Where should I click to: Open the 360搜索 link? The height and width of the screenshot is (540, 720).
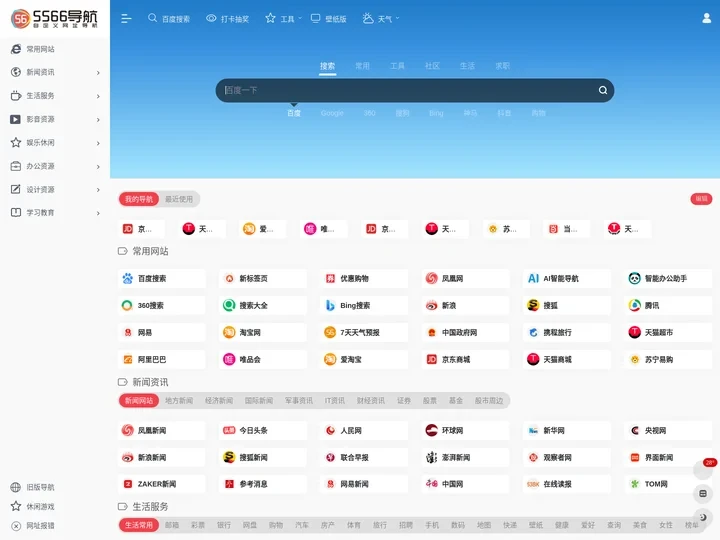pos(161,305)
